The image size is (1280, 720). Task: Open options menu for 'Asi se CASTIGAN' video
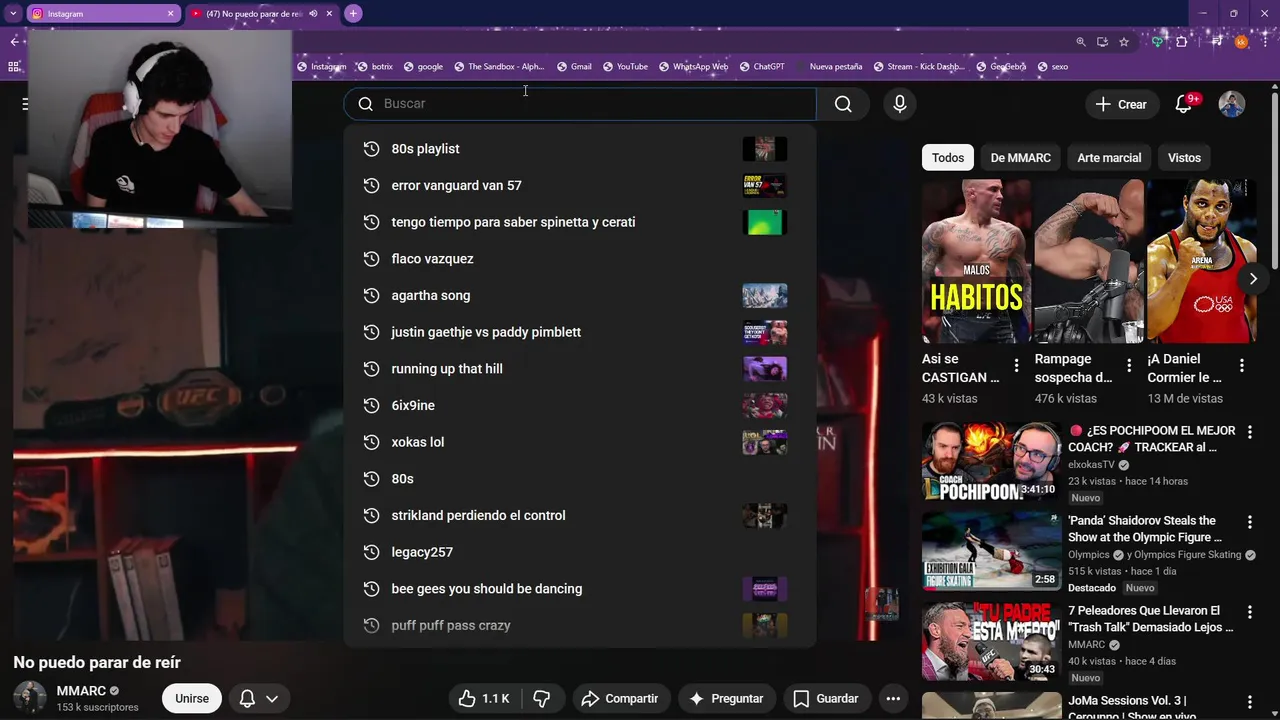click(1016, 365)
